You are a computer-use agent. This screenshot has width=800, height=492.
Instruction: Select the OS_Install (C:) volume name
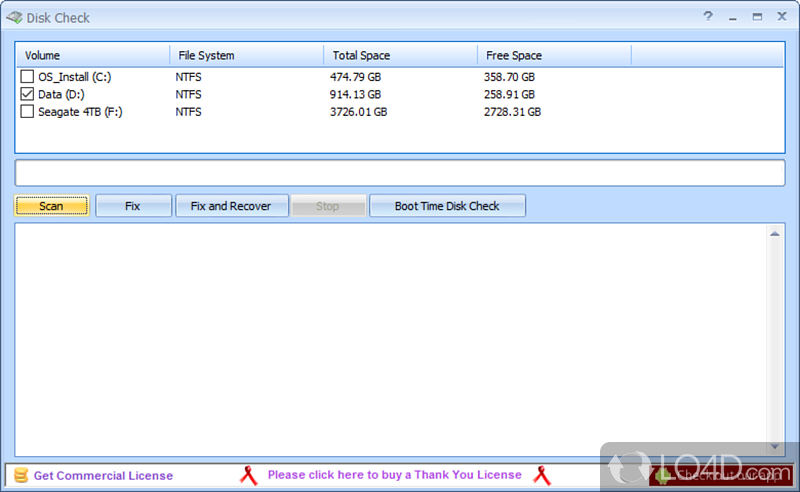click(x=74, y=77)
